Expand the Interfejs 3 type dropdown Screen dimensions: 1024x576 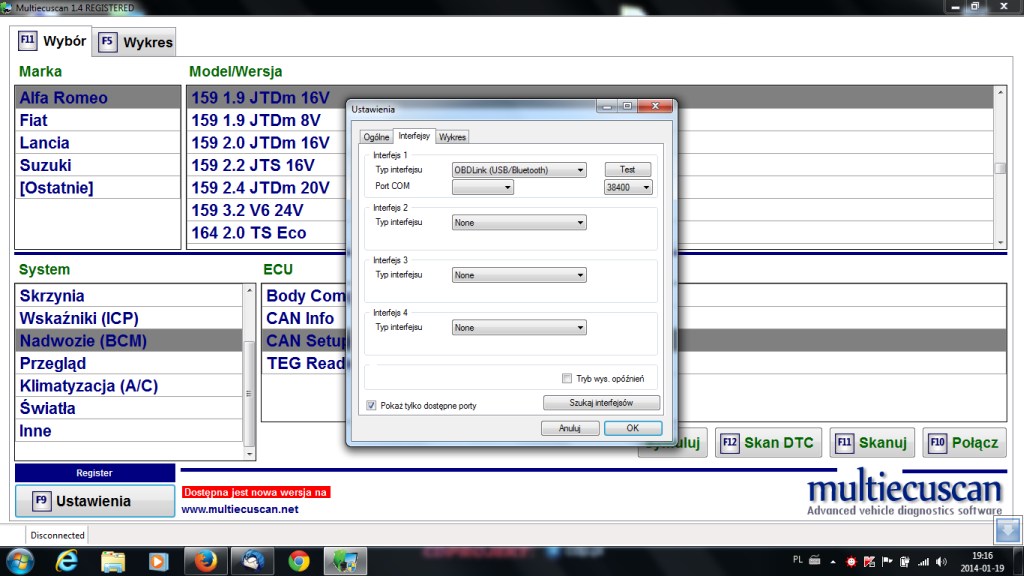(519, 275)
